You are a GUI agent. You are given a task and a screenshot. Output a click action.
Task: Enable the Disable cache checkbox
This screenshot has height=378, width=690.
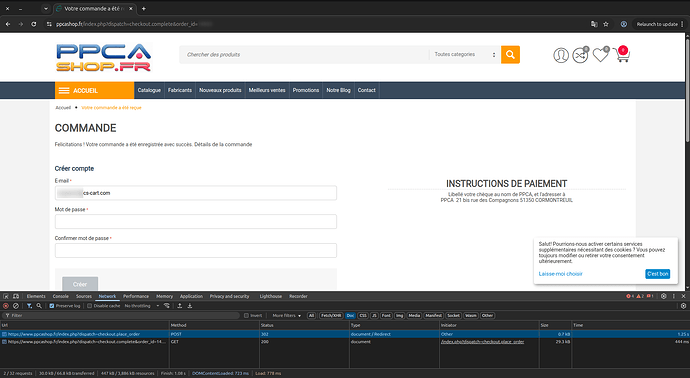click(x=89, y=306)
